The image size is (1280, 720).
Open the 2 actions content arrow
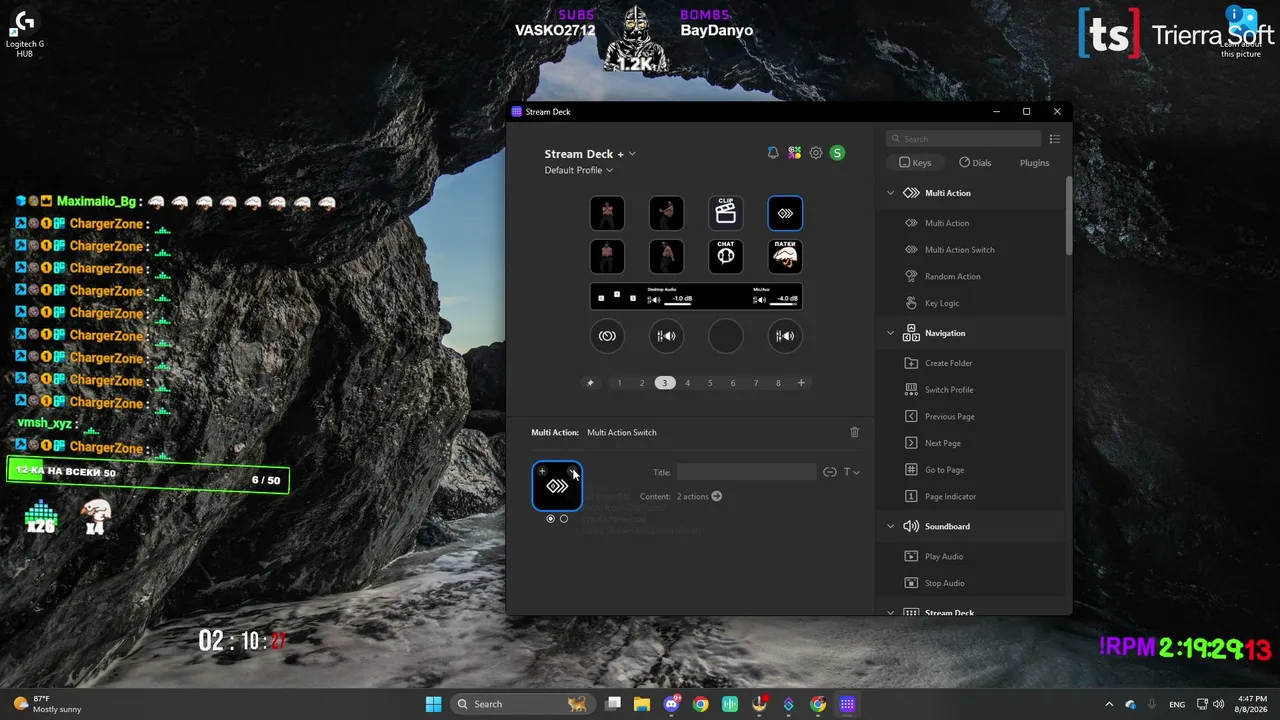coord(716,496)
